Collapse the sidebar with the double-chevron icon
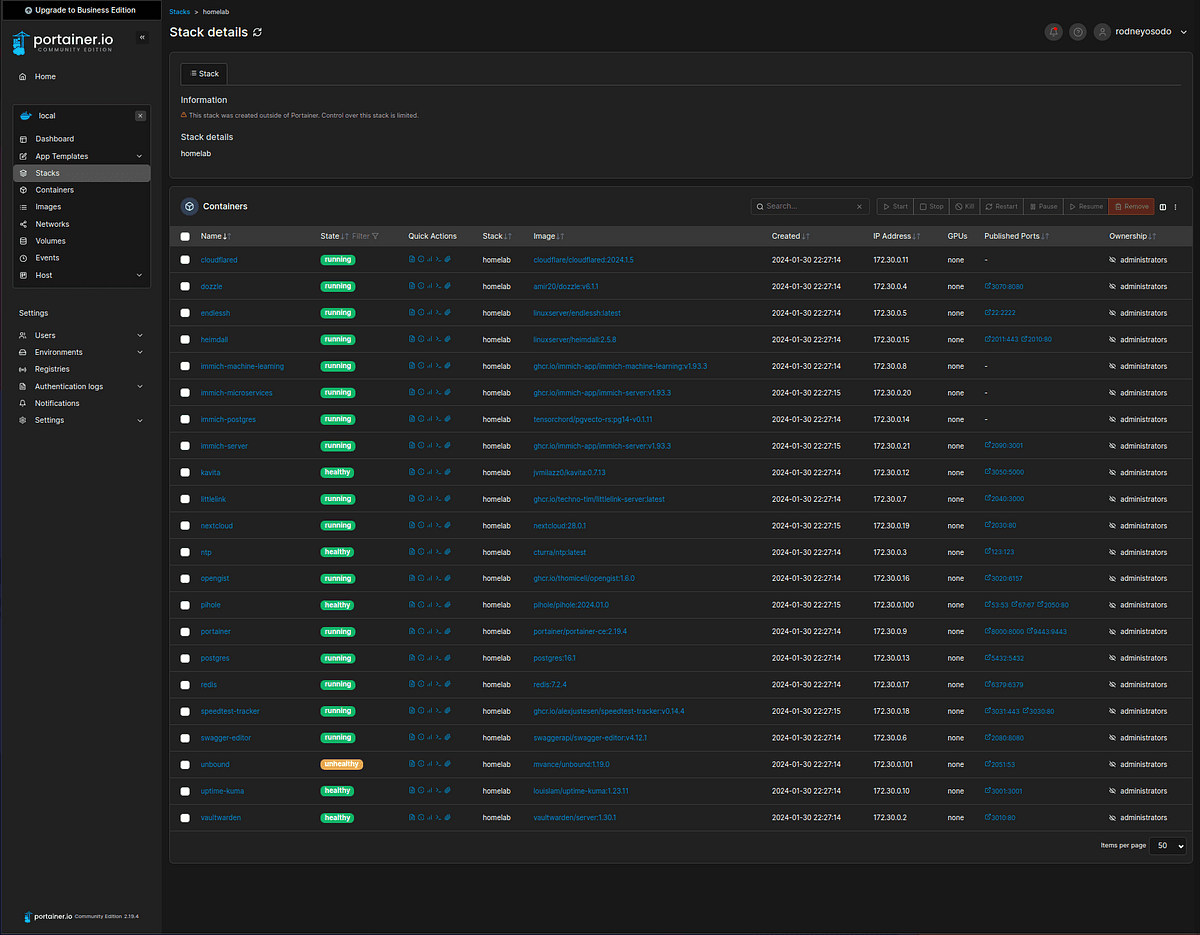1200x935 pixels. click(142, 37)
